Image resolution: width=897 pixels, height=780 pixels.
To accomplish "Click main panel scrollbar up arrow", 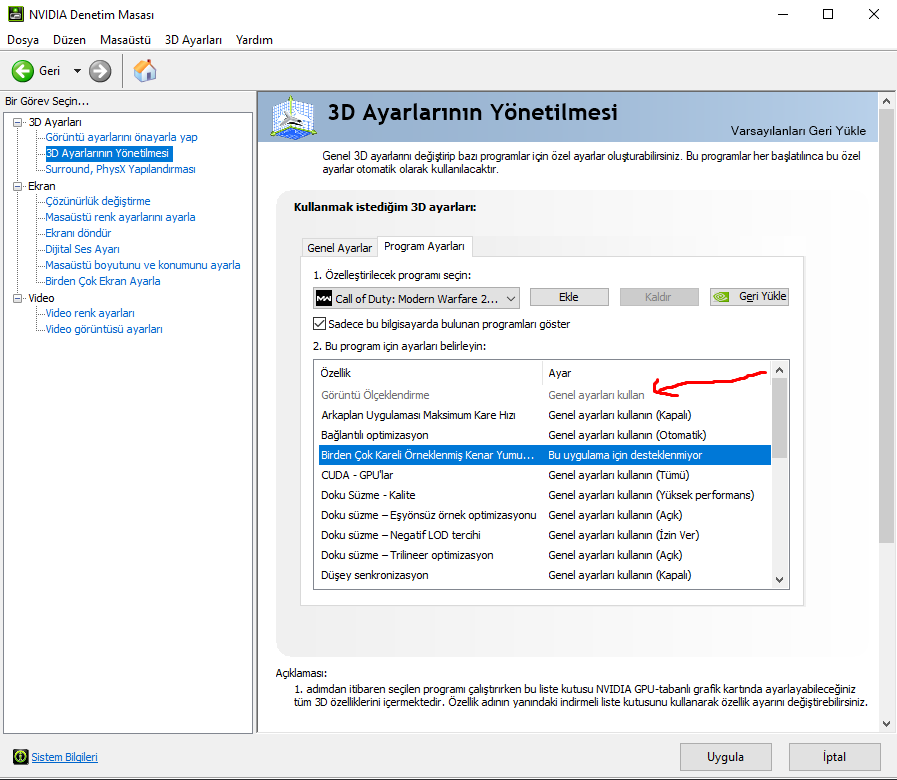I will [886, 101].
